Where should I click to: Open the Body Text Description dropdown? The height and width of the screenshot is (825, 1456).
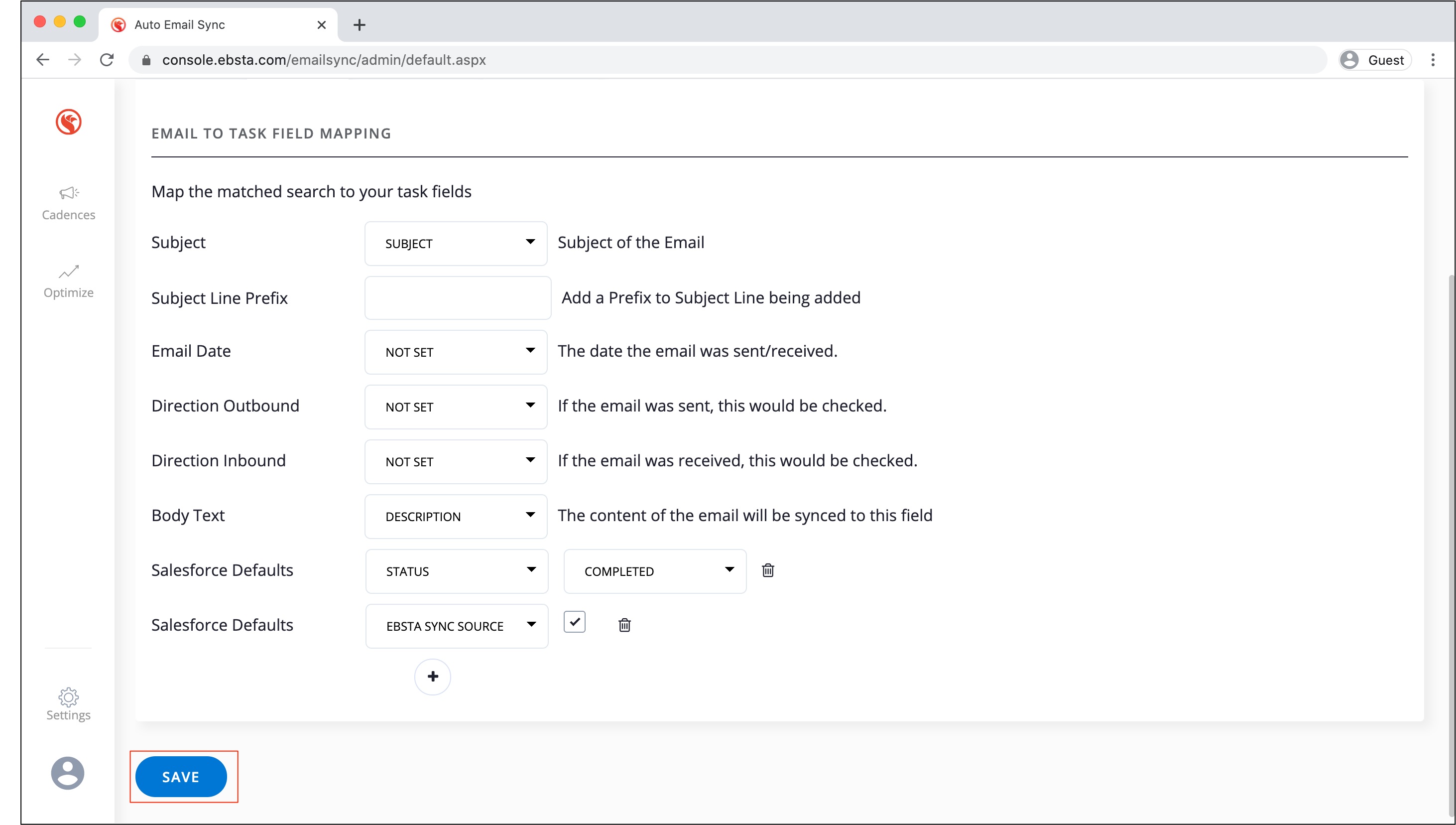coord(456,516)
